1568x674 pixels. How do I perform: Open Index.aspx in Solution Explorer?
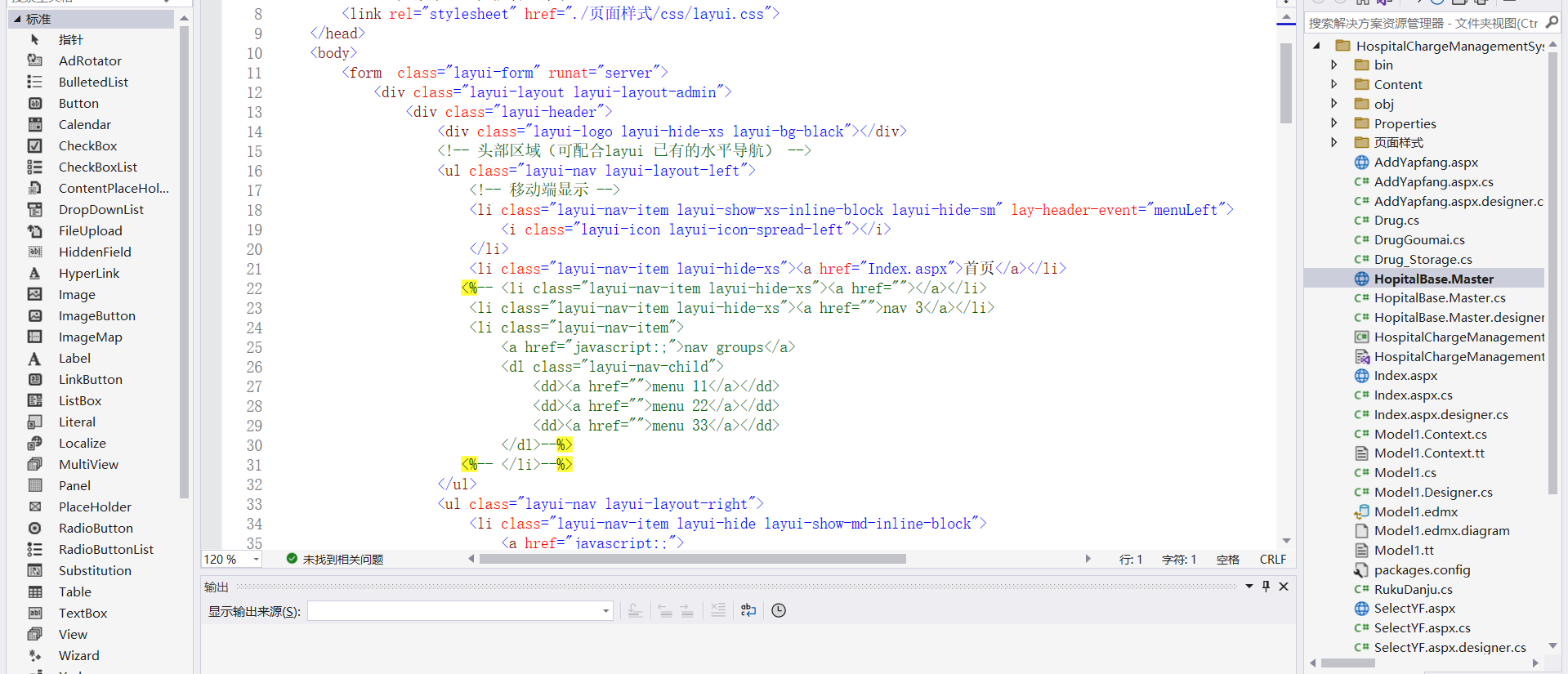pyautogui.click(x=1405, y=376)
